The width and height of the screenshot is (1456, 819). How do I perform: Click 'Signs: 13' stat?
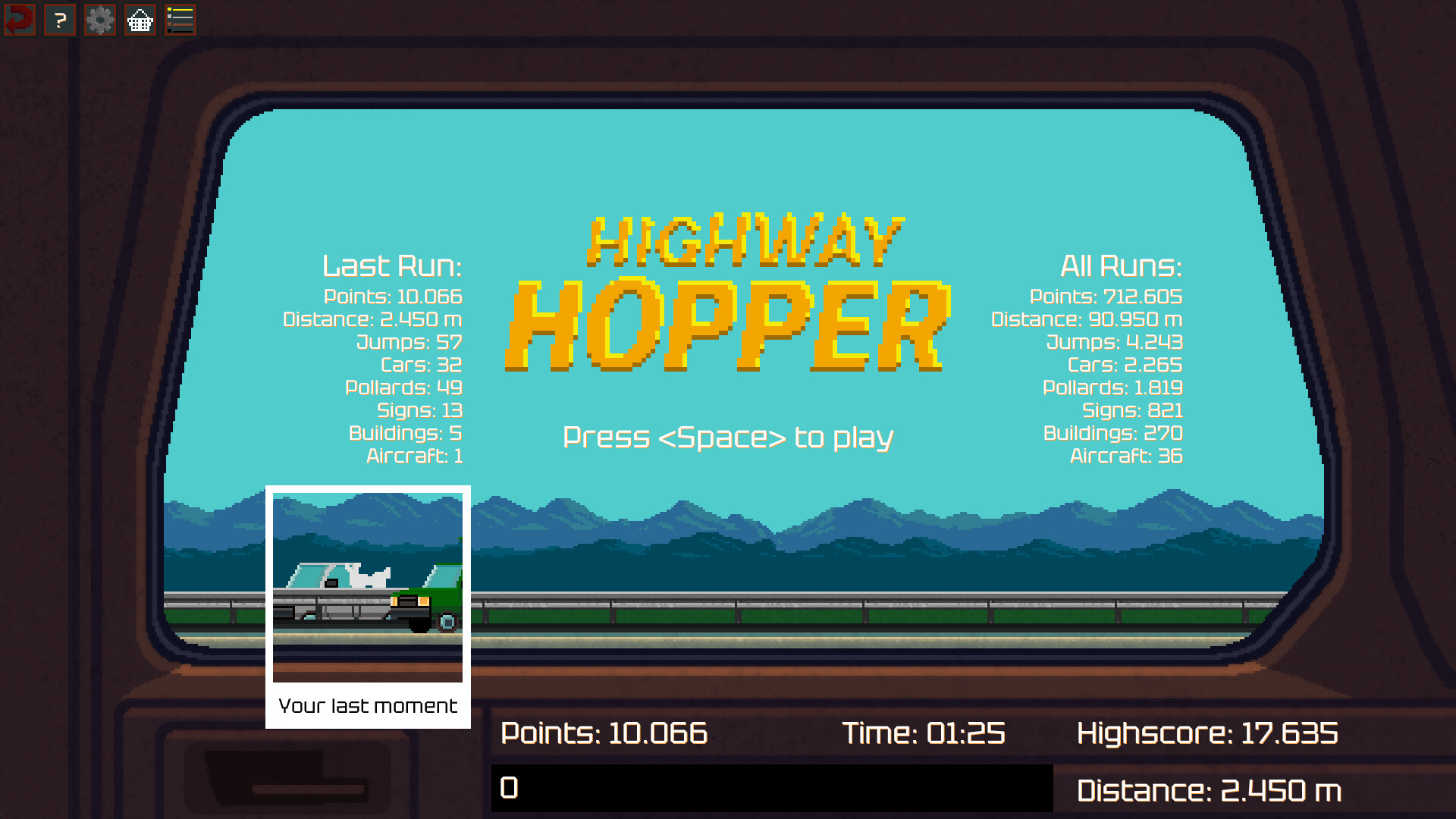pyautogui.click(x=420, y=410)
